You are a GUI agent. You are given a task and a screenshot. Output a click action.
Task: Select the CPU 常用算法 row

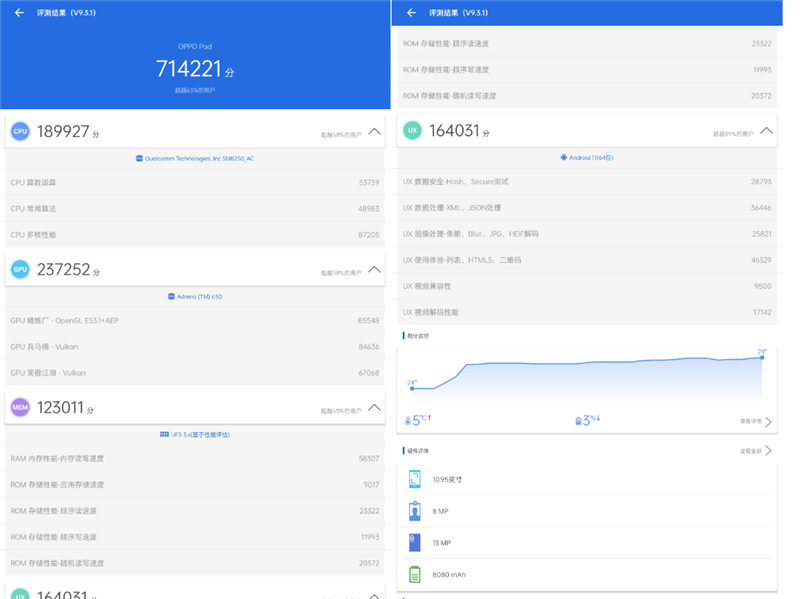pyautogui.click(x=195, y=209)
